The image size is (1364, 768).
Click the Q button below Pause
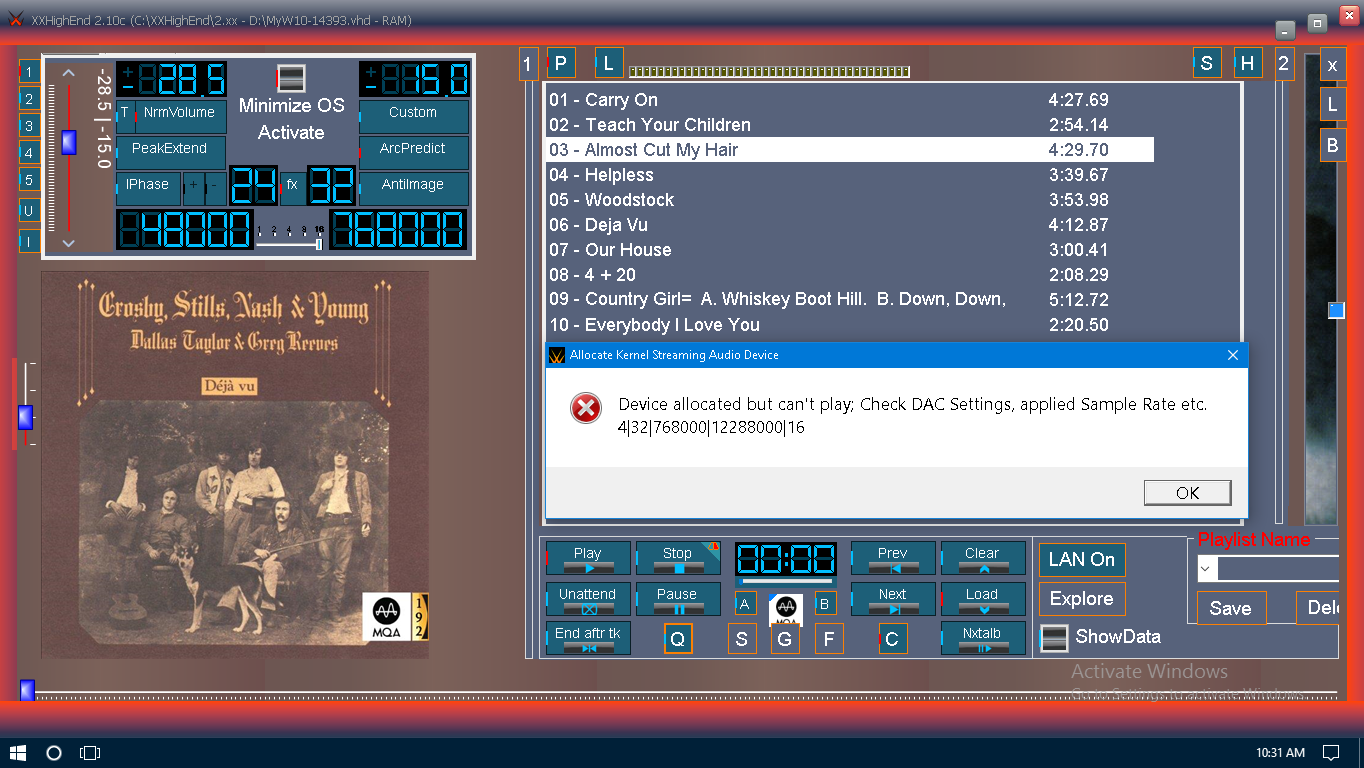tap(678, 639)
